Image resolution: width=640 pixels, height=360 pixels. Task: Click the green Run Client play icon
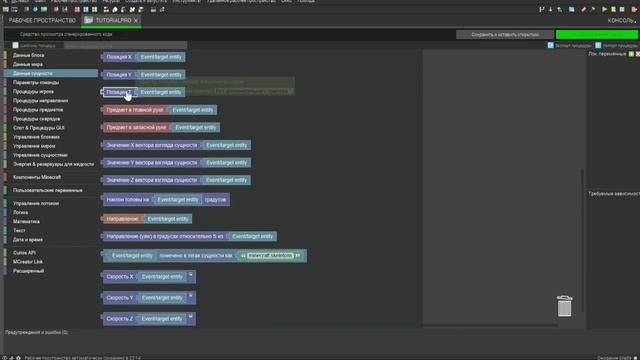[604, 9]
